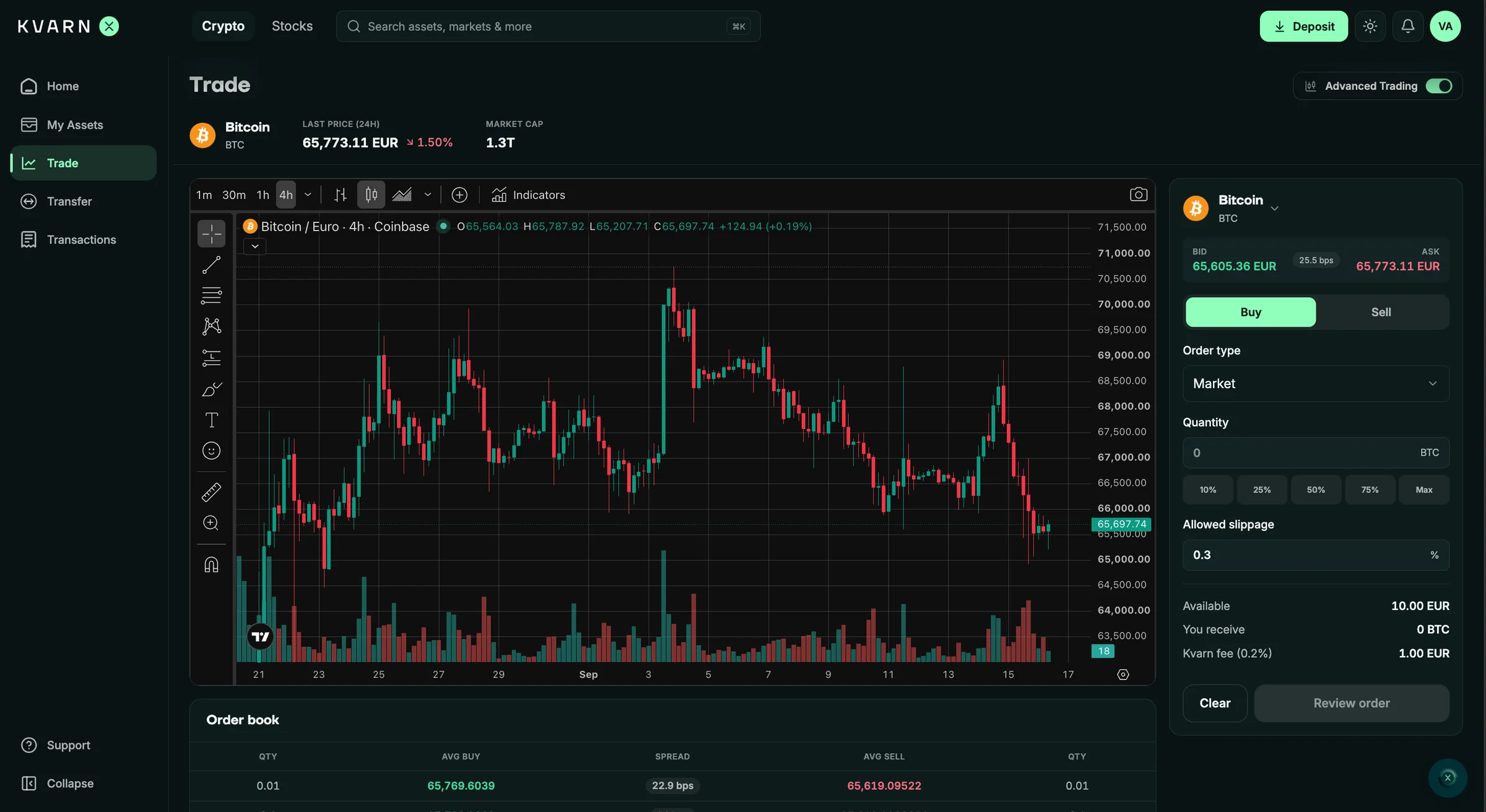Open Support in sidebar
This screenshot has height=812, width=1486.
coord(83,745)
